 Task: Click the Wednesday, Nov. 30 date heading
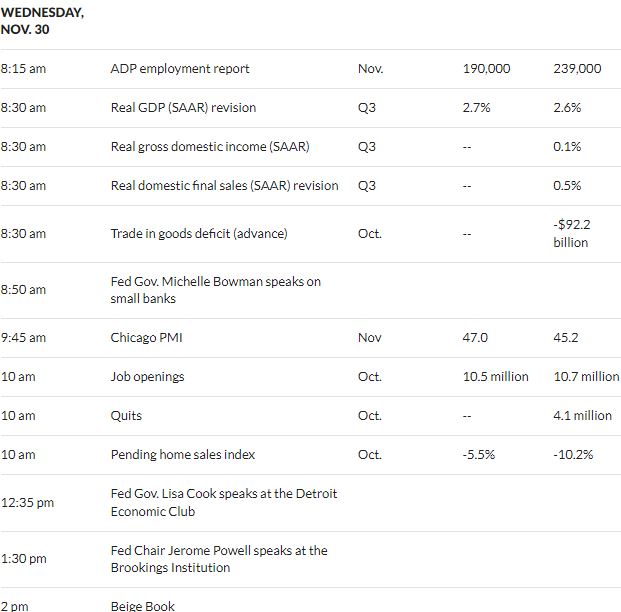click(42, 21)
